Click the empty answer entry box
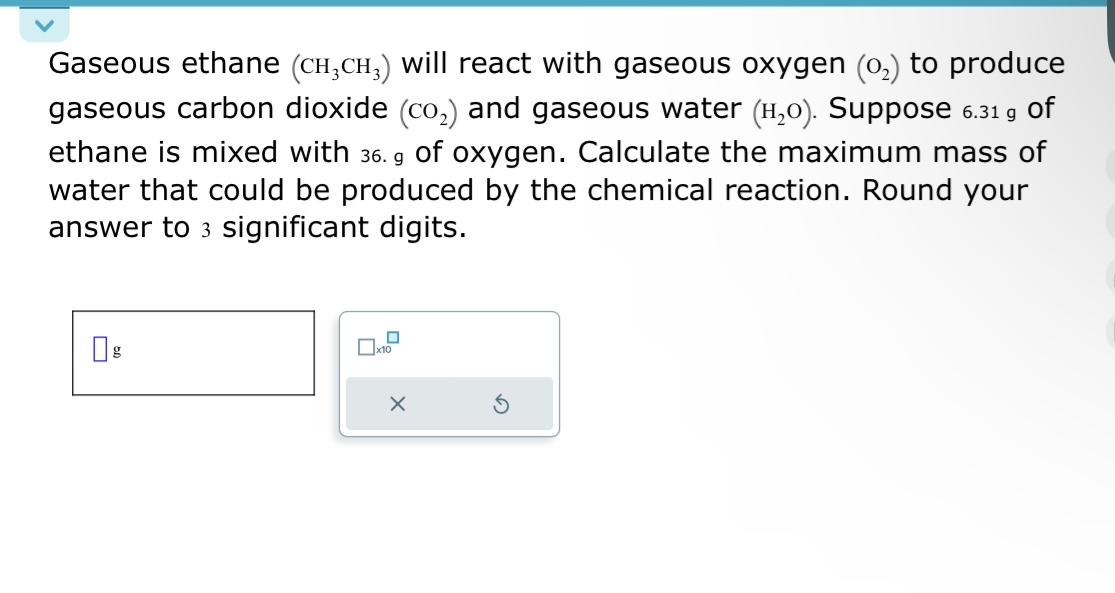Viewport: 1115px width, 593px height. click(x=193, y=350)
